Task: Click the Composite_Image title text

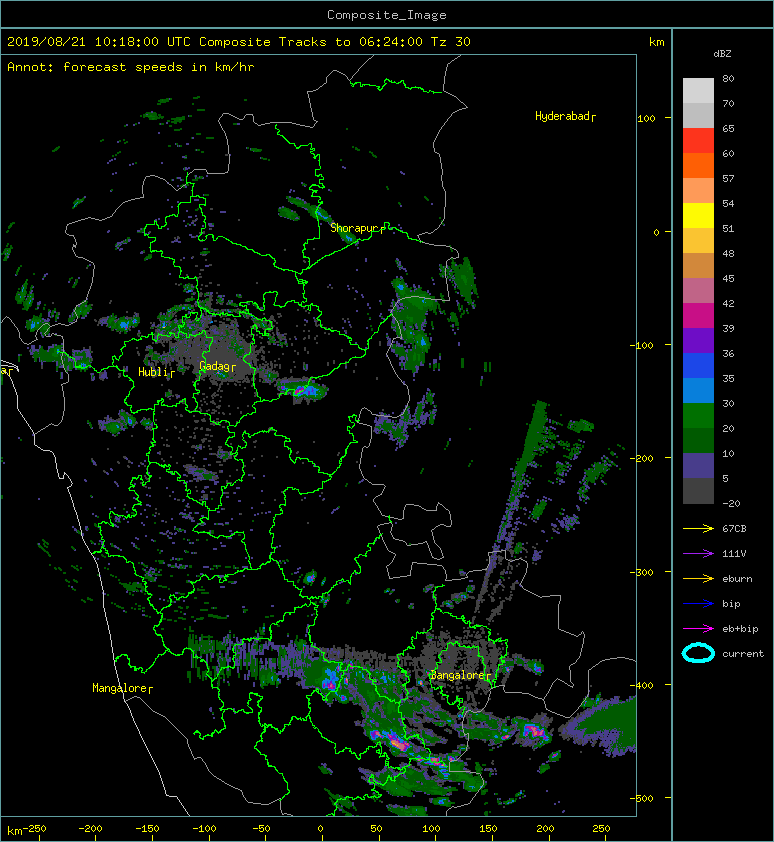Action: pyautogui.click(x=387, y=15)
